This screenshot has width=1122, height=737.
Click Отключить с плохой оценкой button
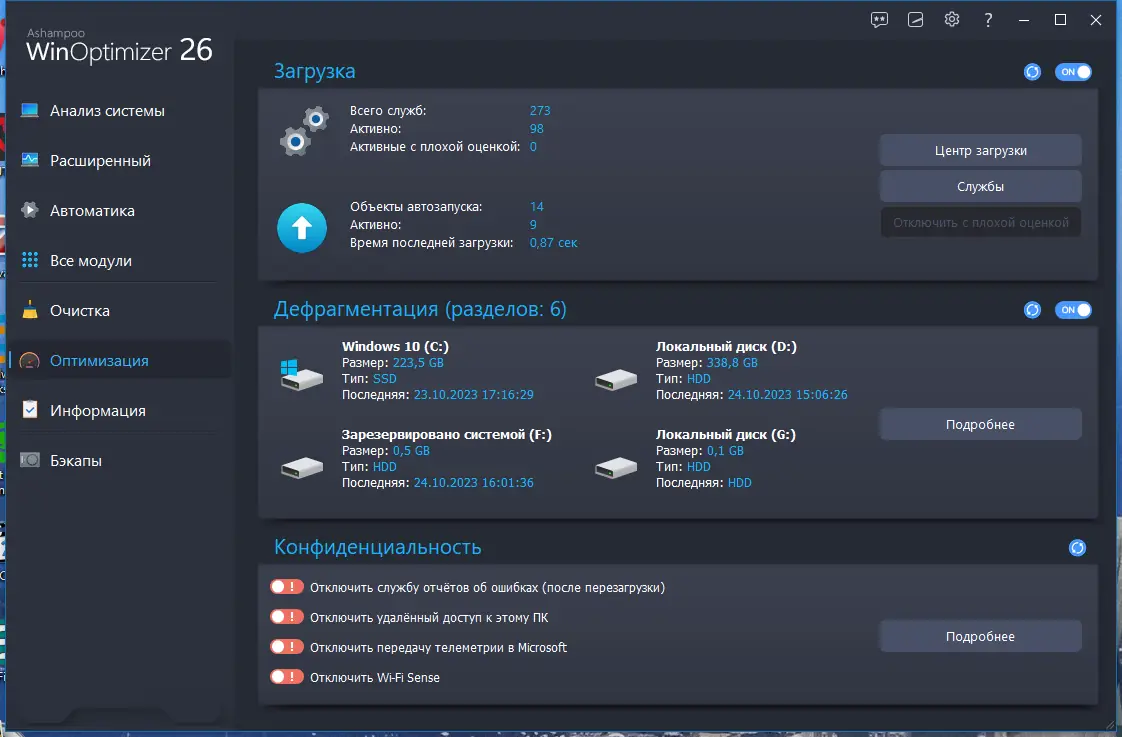coord(980,223)
